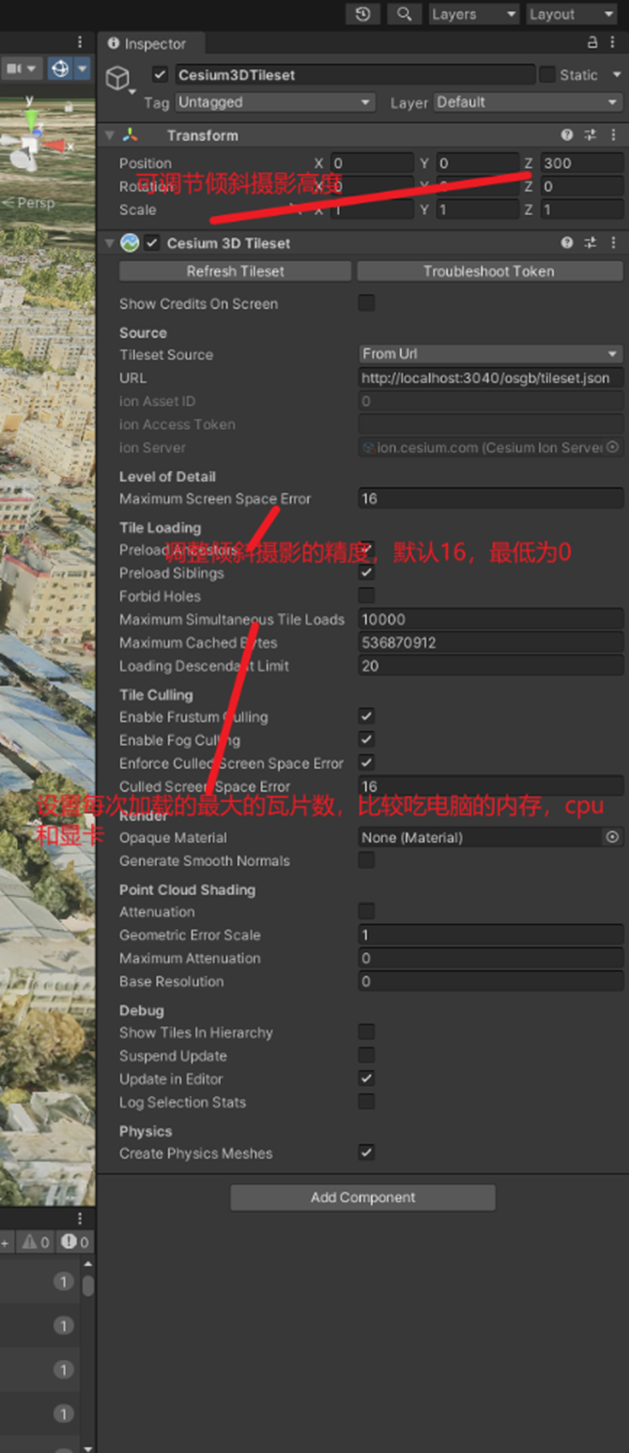Edit the Cesium3DTileset object name field
Screen dimensions: 629x1453
[x=354, y=75]
